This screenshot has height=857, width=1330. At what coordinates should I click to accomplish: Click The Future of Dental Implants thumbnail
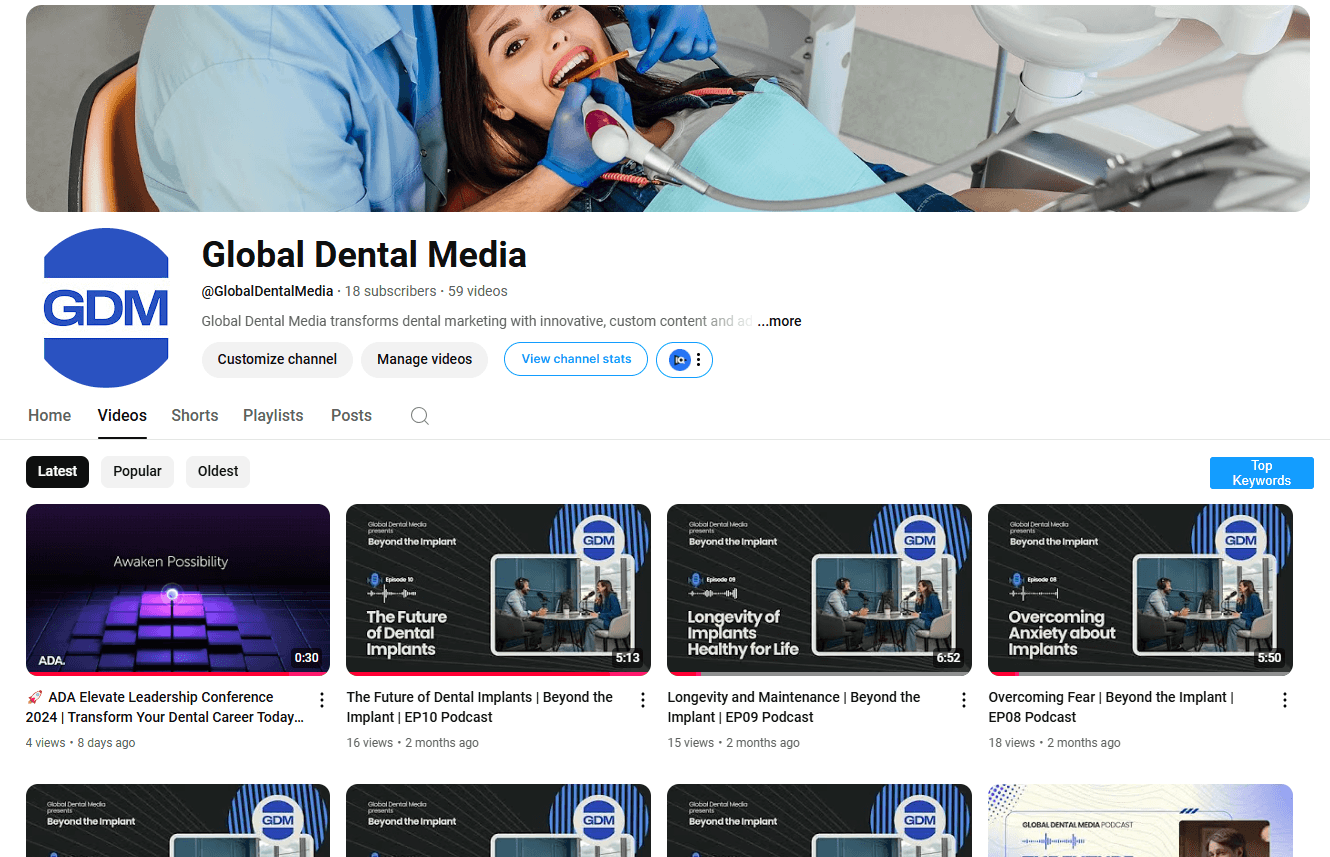(x=498, y=590)
